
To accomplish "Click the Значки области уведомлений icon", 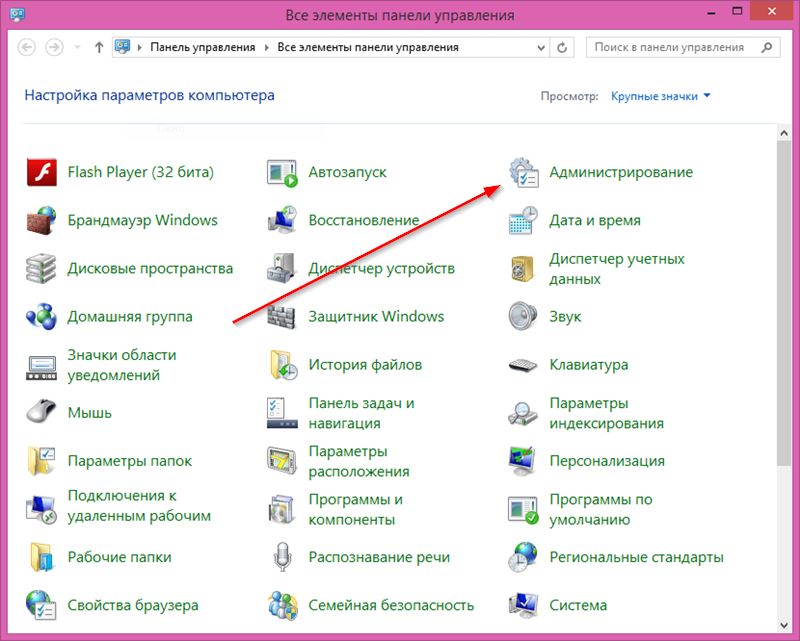I will click(x=41, y=367).
